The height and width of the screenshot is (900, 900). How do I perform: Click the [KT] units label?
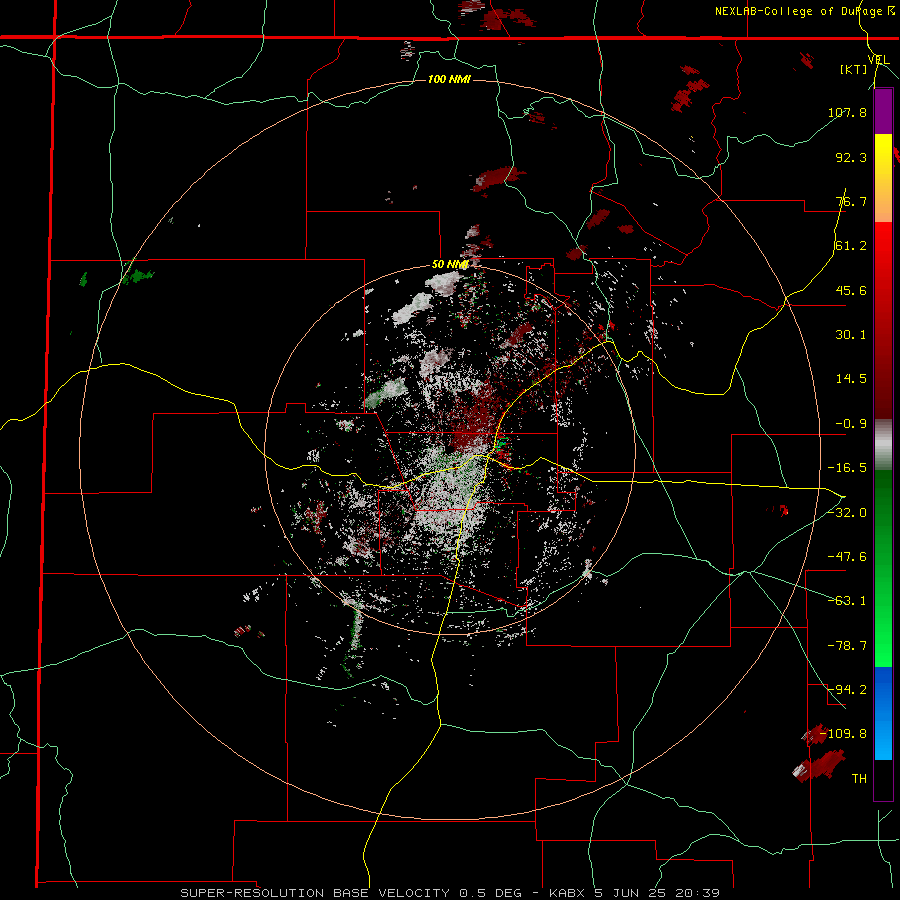853,69
